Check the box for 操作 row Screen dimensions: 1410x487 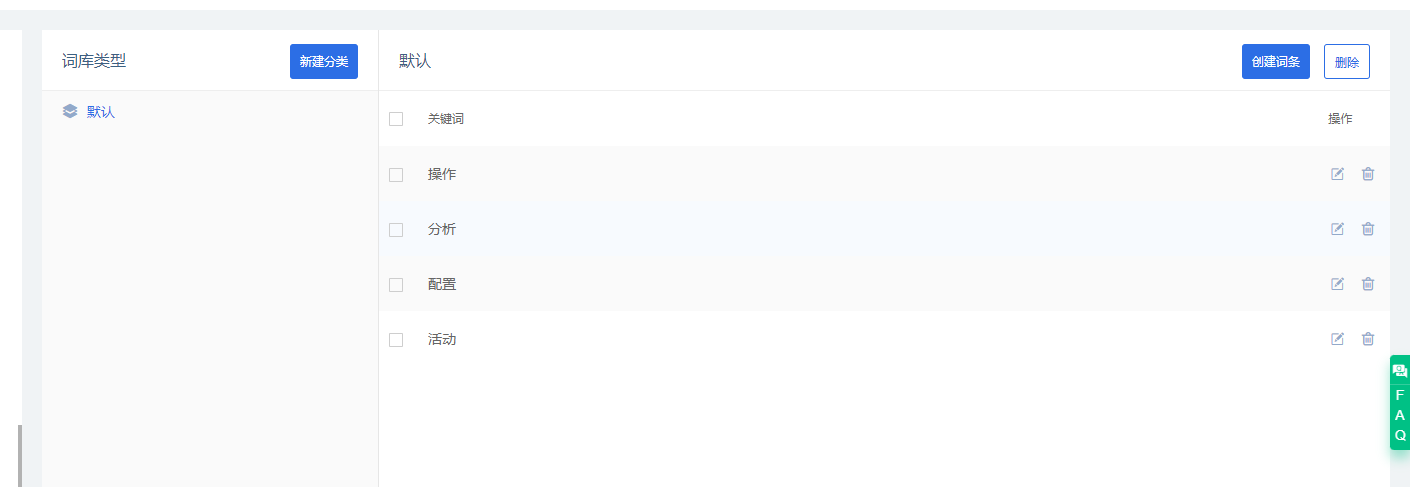(396, 175)
